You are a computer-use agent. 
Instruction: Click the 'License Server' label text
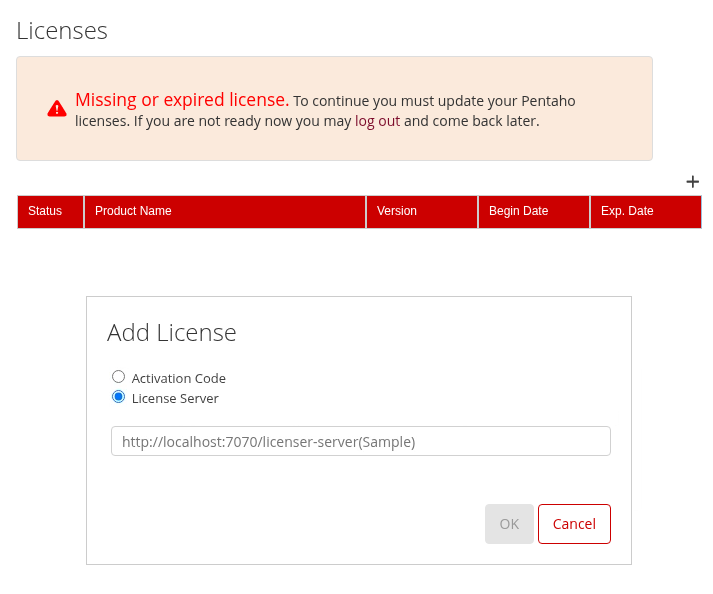[x=175, y=398]
